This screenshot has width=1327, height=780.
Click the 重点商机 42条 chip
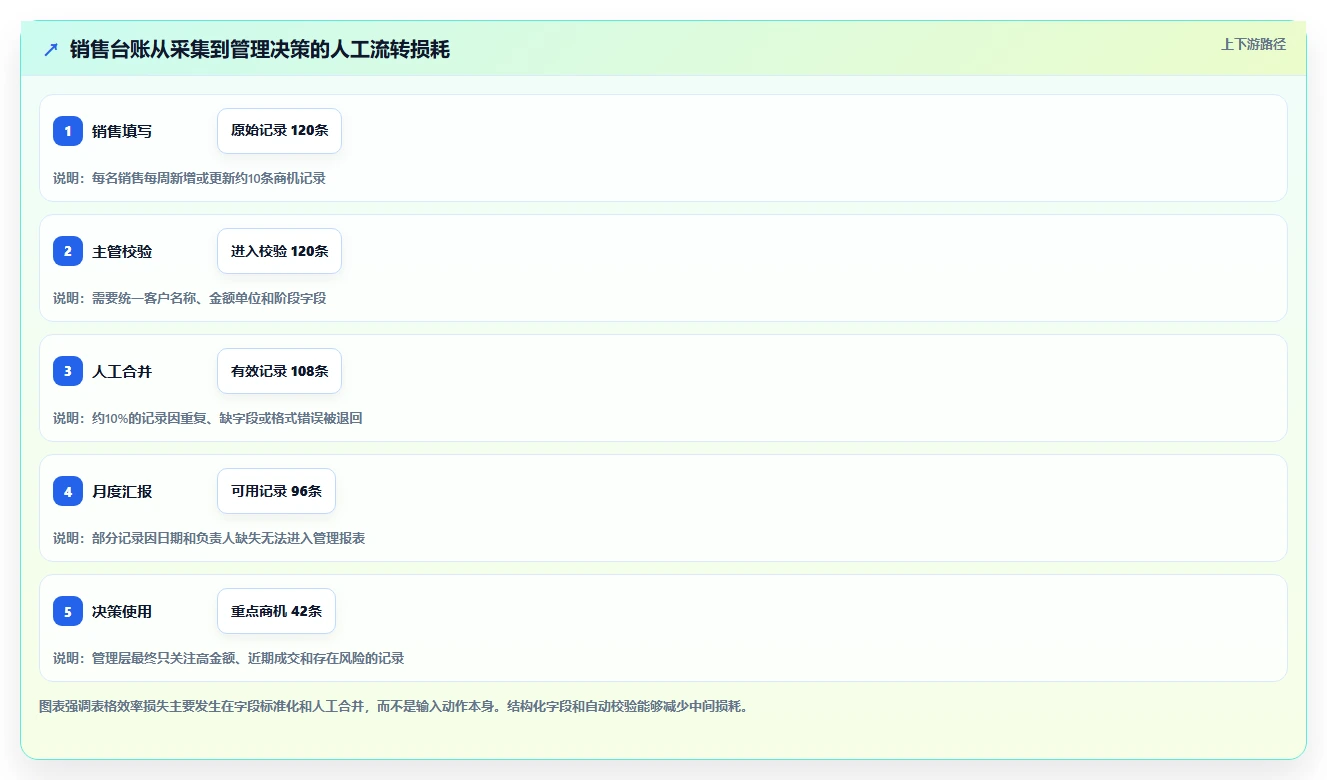click(276, 611)
